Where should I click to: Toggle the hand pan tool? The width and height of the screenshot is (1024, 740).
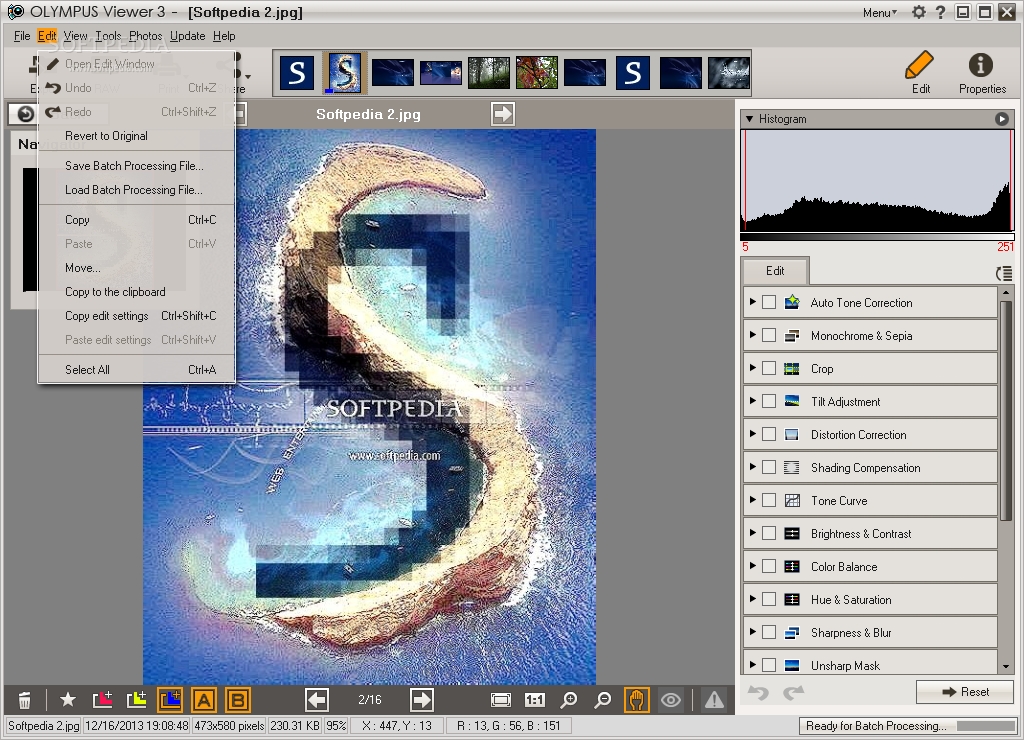click(637, 700)
